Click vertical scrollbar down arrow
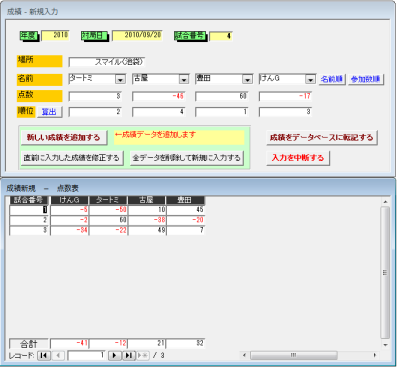The height and width of the screenshot is (367, 398). [x=385, y=345]
